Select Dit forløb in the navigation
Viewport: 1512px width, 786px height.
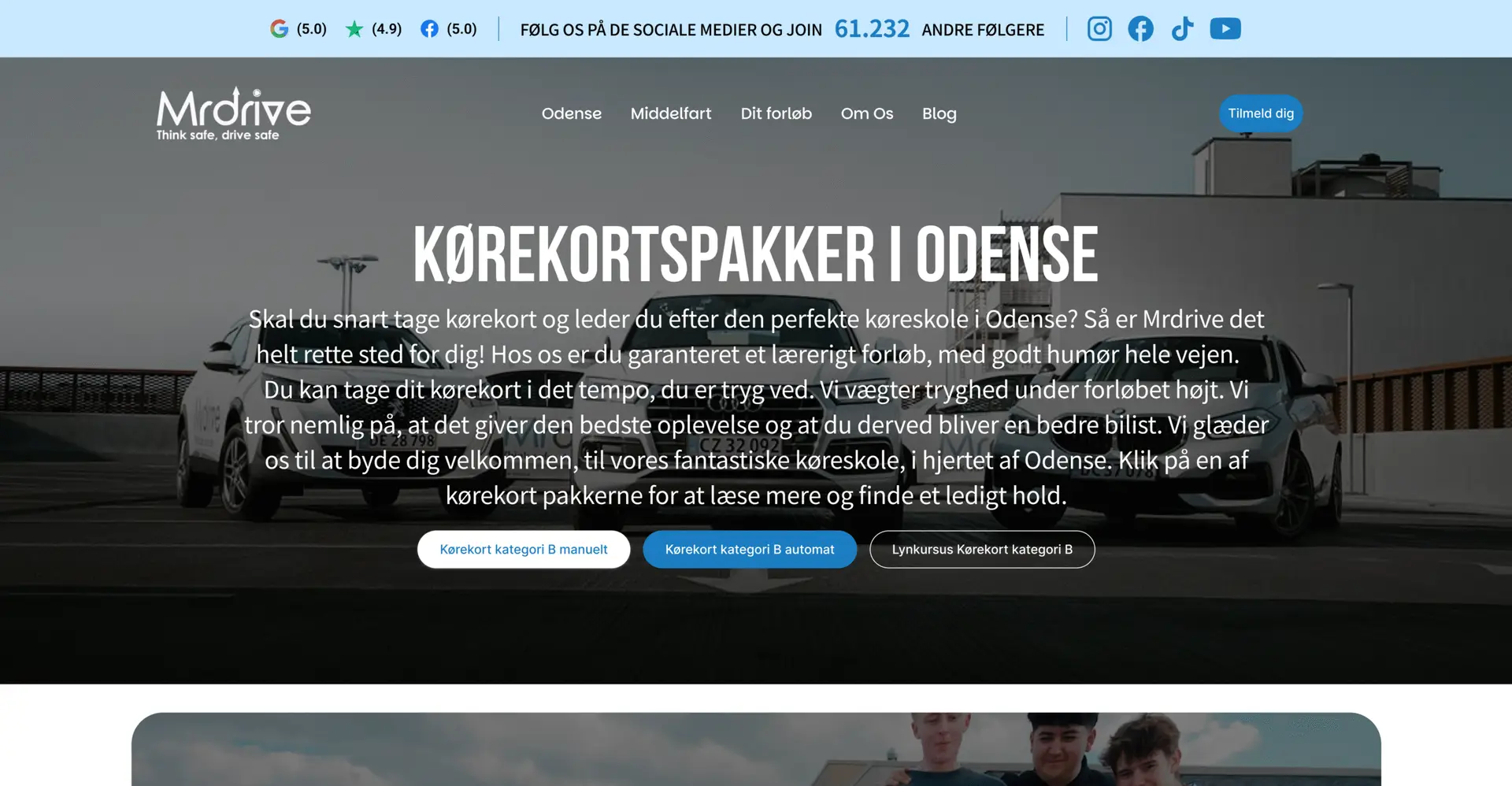(776, 113)
